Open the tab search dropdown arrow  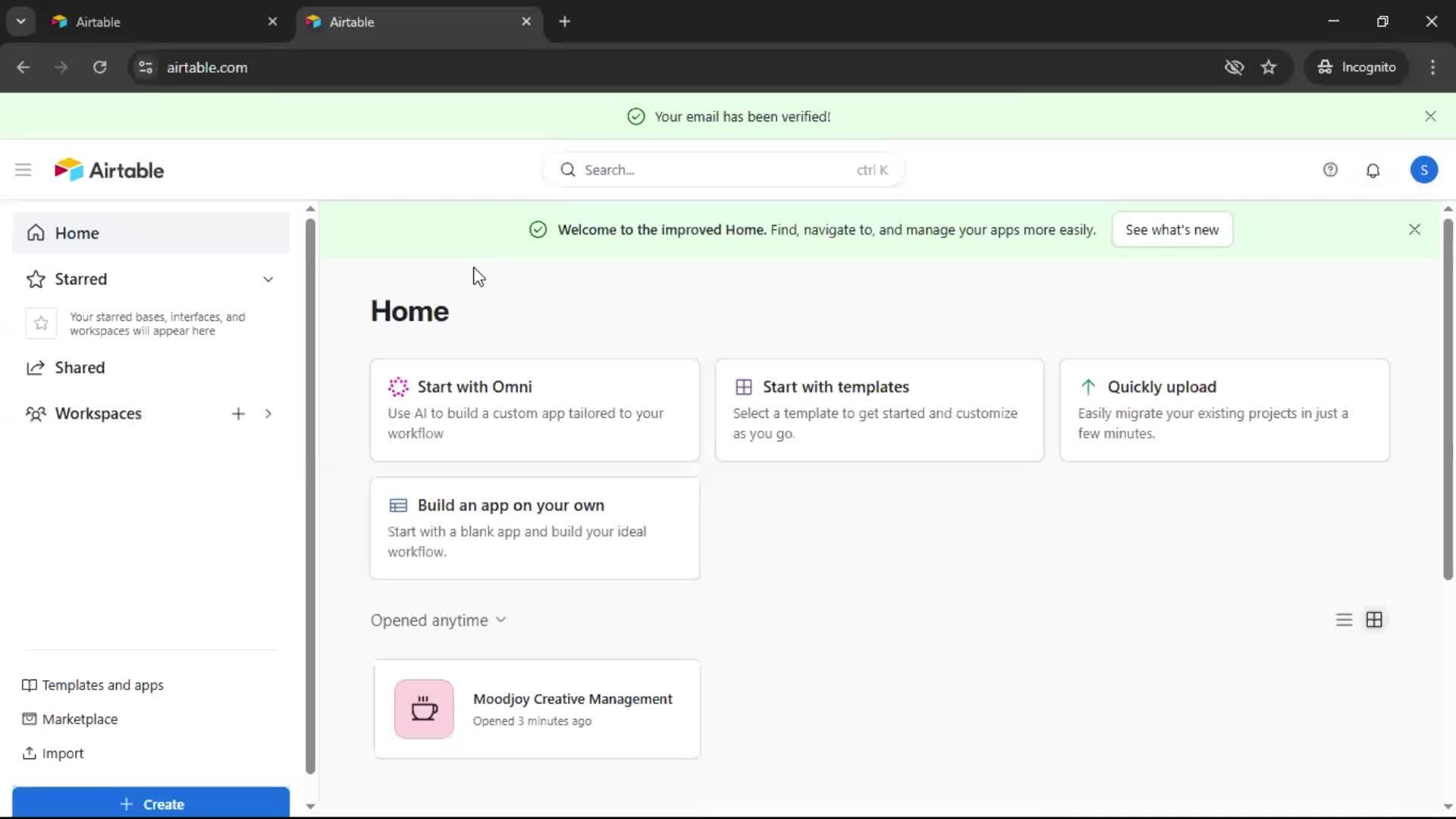tap(20, 22)
